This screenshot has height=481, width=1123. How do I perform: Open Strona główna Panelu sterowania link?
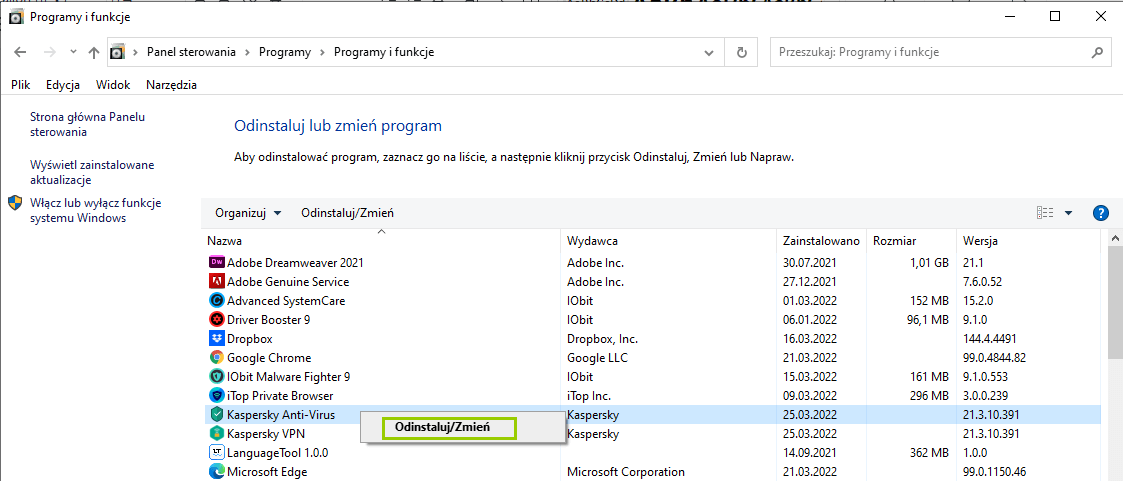click(88, 124)
